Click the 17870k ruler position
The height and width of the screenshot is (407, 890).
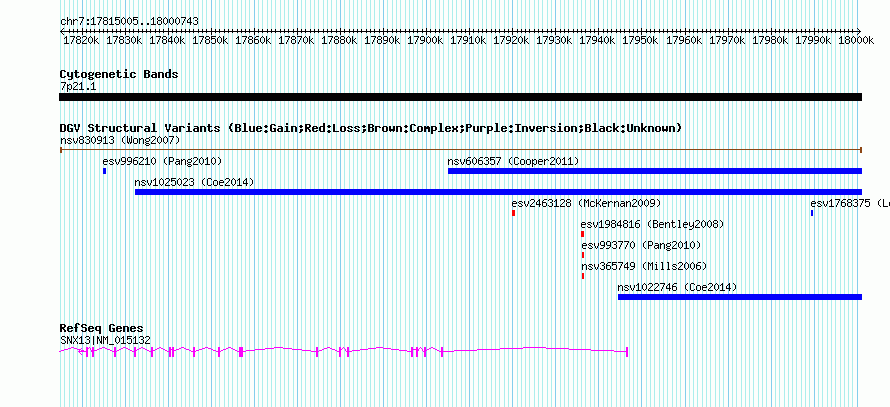pos(297,40)
